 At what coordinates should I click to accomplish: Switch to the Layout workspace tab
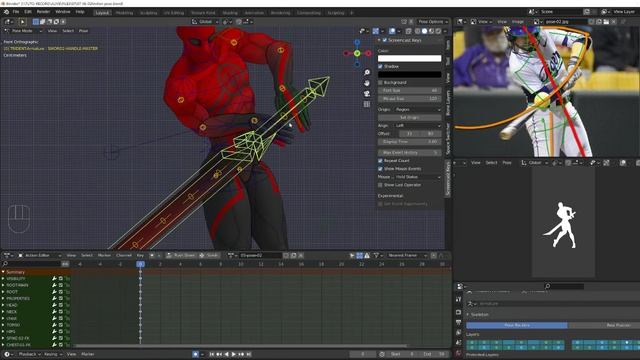(x=102, y=13)
